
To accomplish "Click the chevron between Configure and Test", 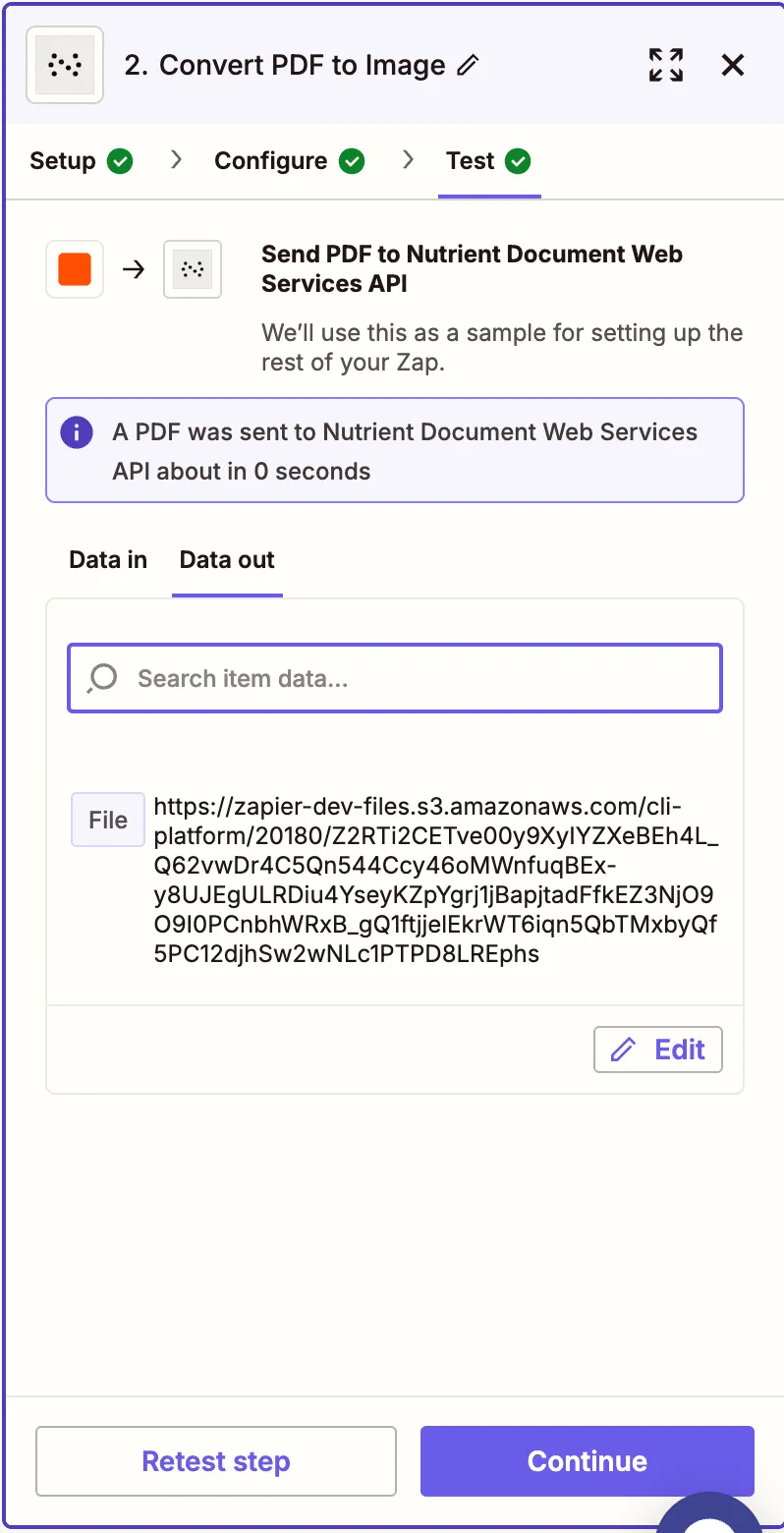I will coord(408,160).
